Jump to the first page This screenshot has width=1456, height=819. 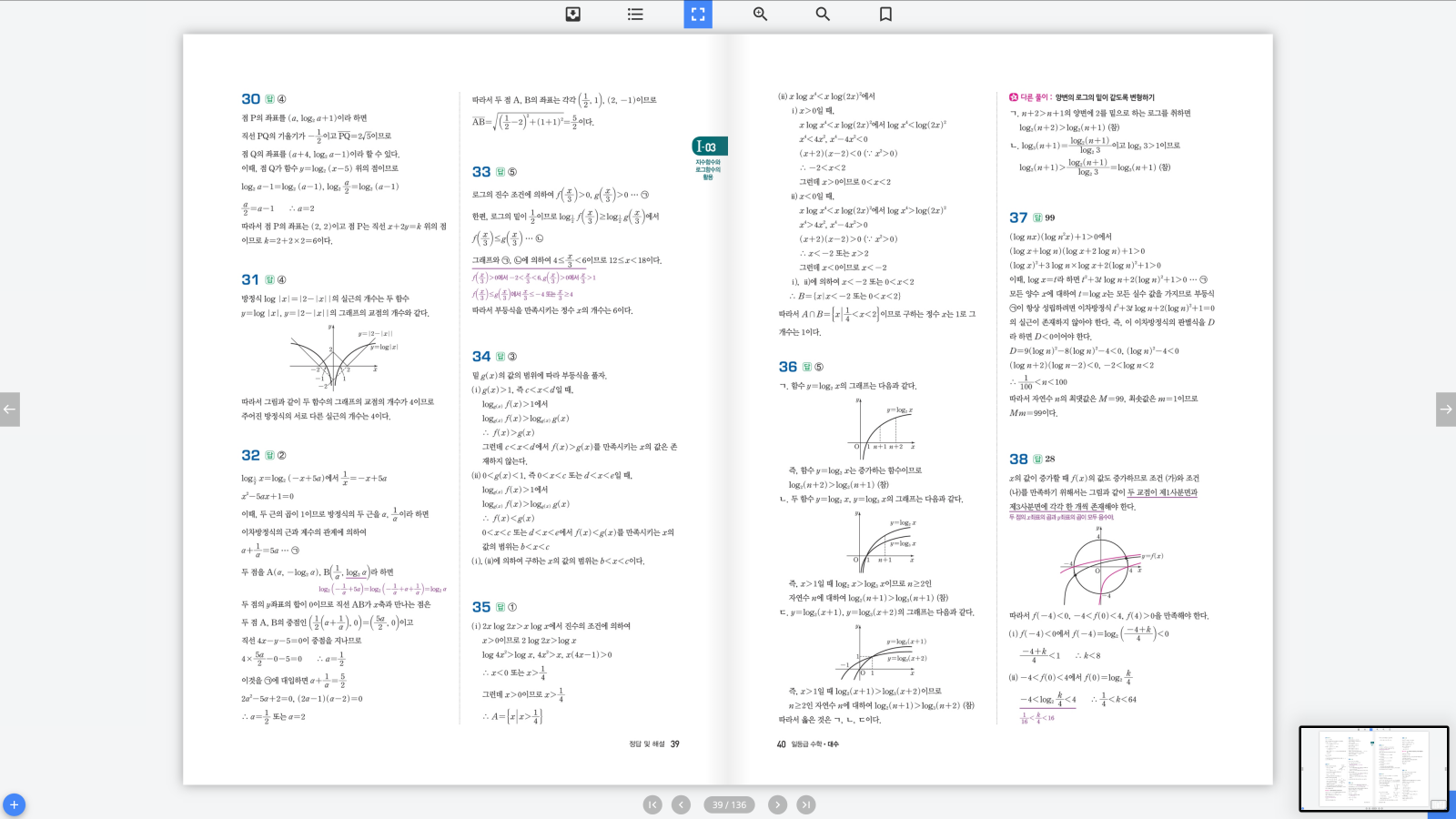point(652,804)
